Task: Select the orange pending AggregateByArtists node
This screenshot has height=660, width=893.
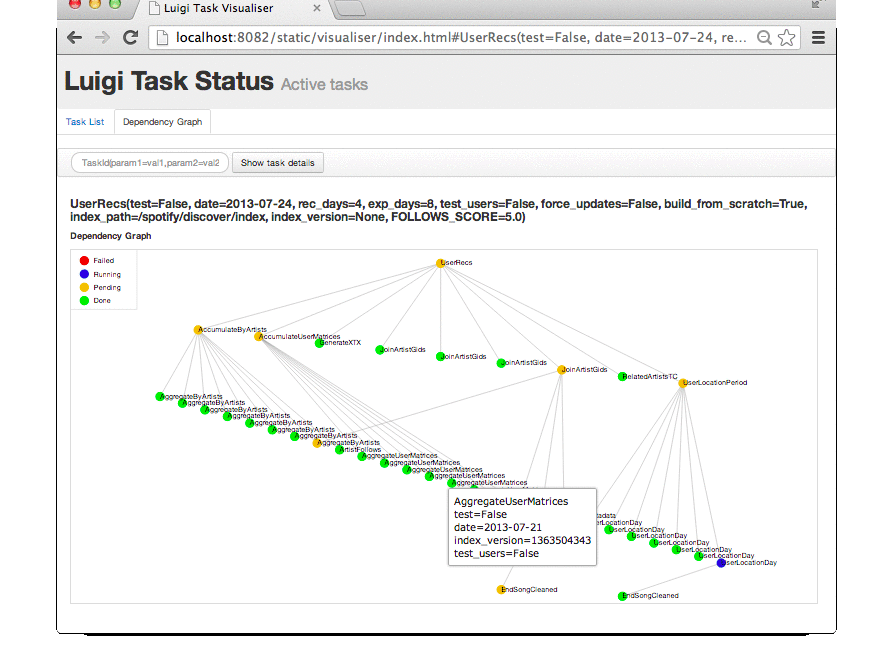Action: tap(317, 443)
